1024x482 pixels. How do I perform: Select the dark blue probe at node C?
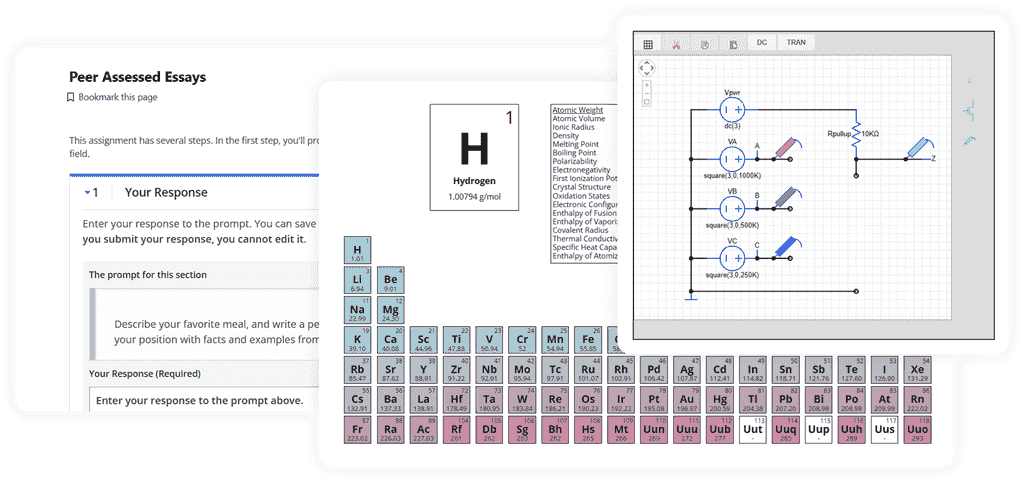786,247
